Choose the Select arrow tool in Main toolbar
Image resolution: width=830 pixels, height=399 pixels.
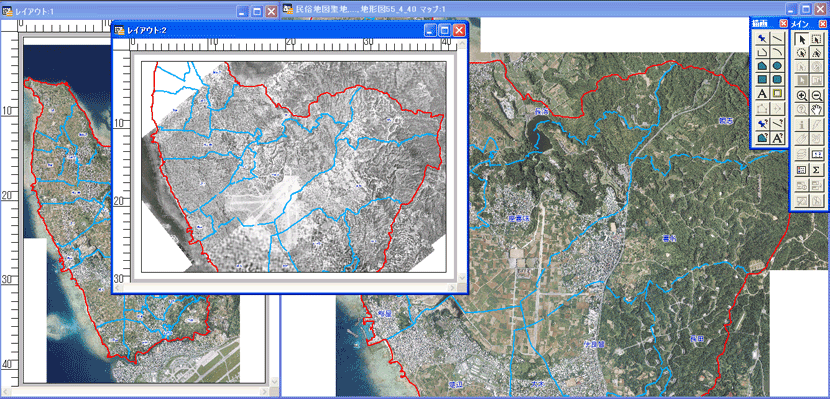click(801, 39)
